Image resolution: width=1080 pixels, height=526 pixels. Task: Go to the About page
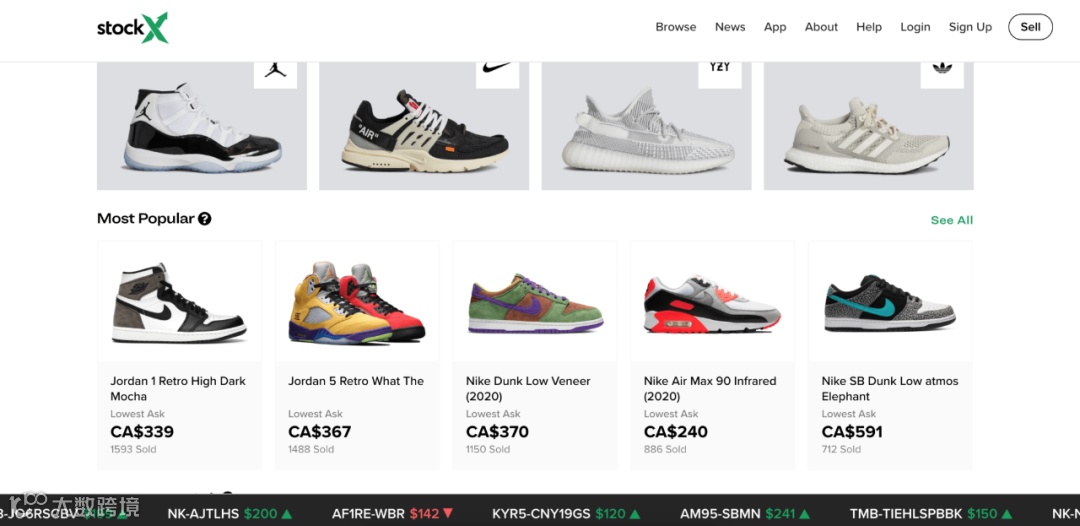click(821, 27)
